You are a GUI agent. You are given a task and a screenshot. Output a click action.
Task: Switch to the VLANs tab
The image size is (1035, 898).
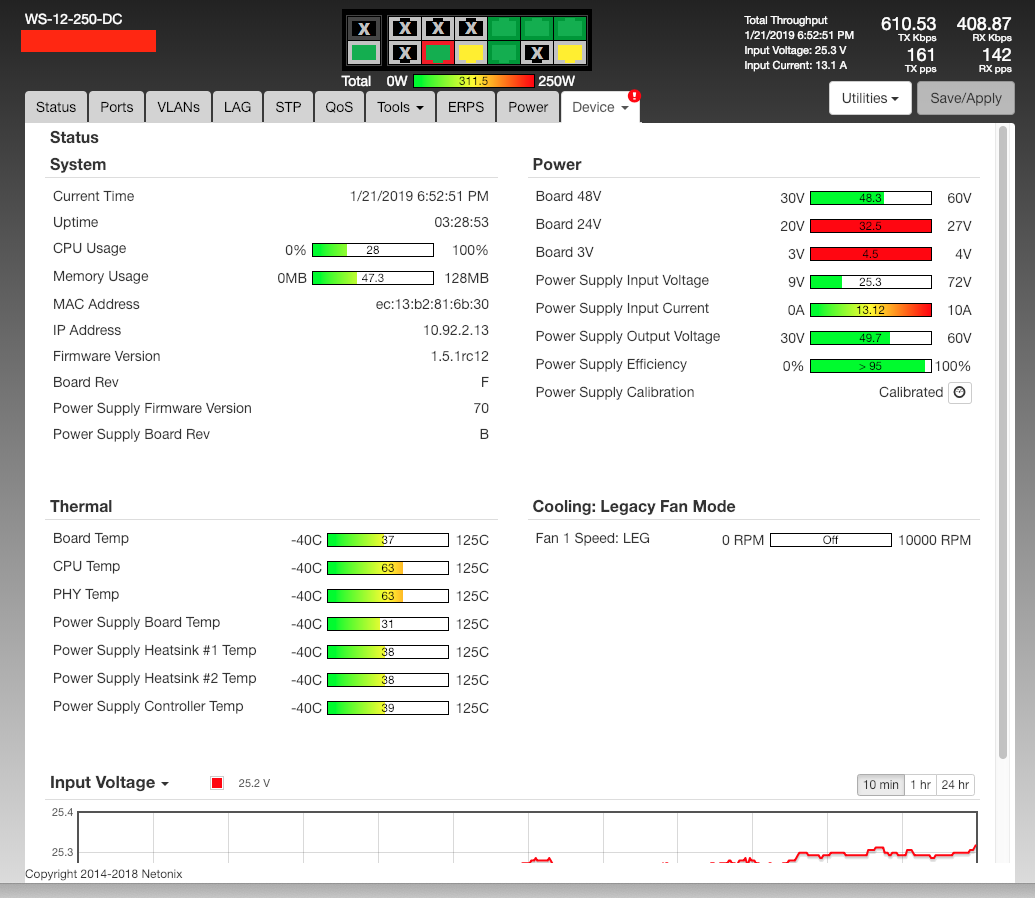(177, 107)
